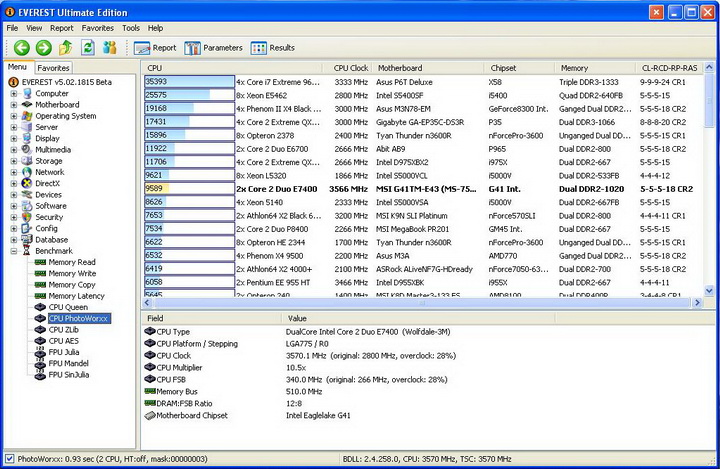The image size is (720, 469).
Task: Select the Motherboard tree icon
Action: pyautogui.click(x=27, y=105)
